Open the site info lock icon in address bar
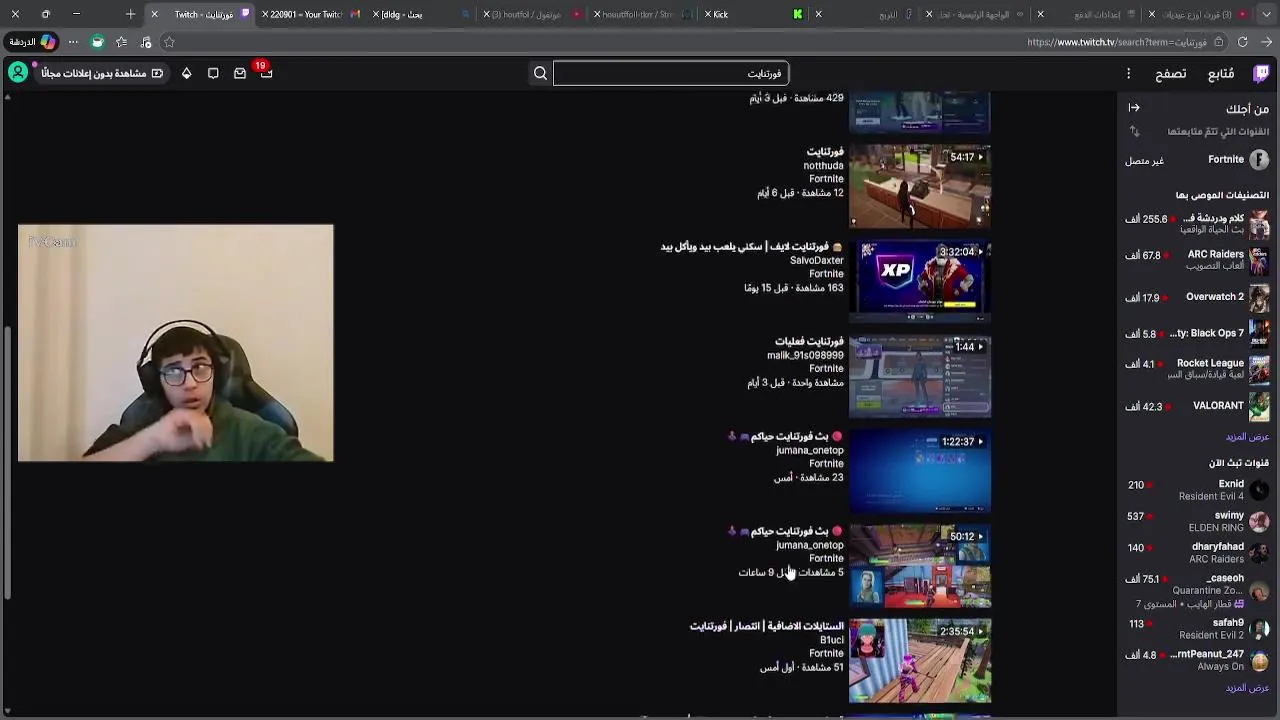This screenshot has height=720, width=1280. pyautogui.click(x=1217, y=42)
